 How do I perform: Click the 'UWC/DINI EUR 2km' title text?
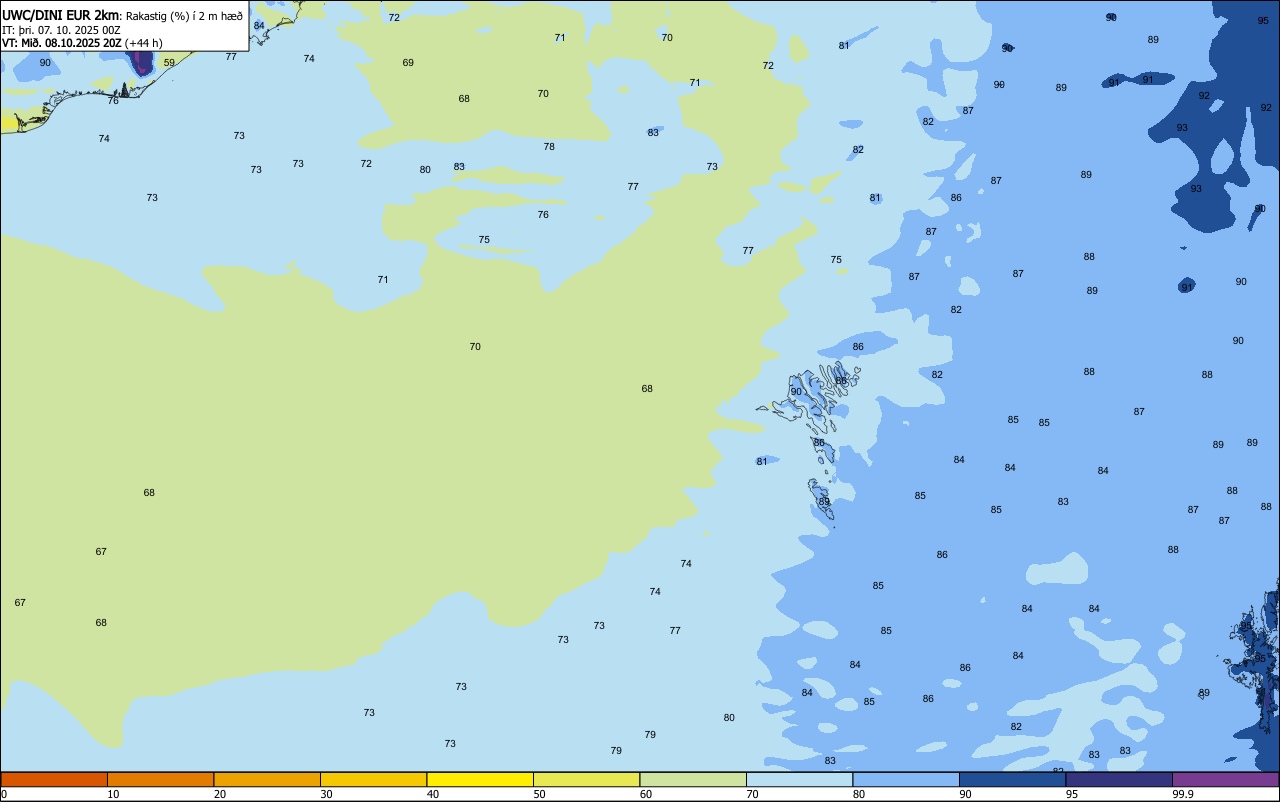click(61, 15)
